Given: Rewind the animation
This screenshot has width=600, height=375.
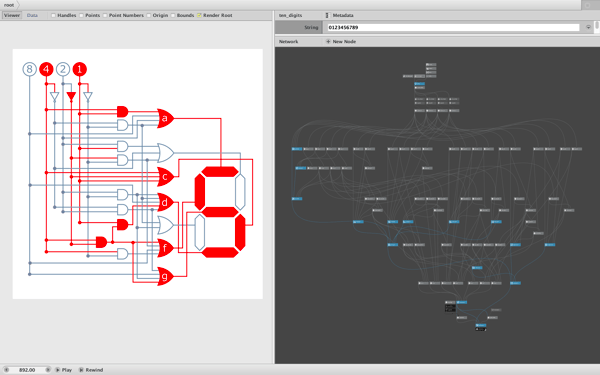Looking at the screenshot, I should pos(91,370).
